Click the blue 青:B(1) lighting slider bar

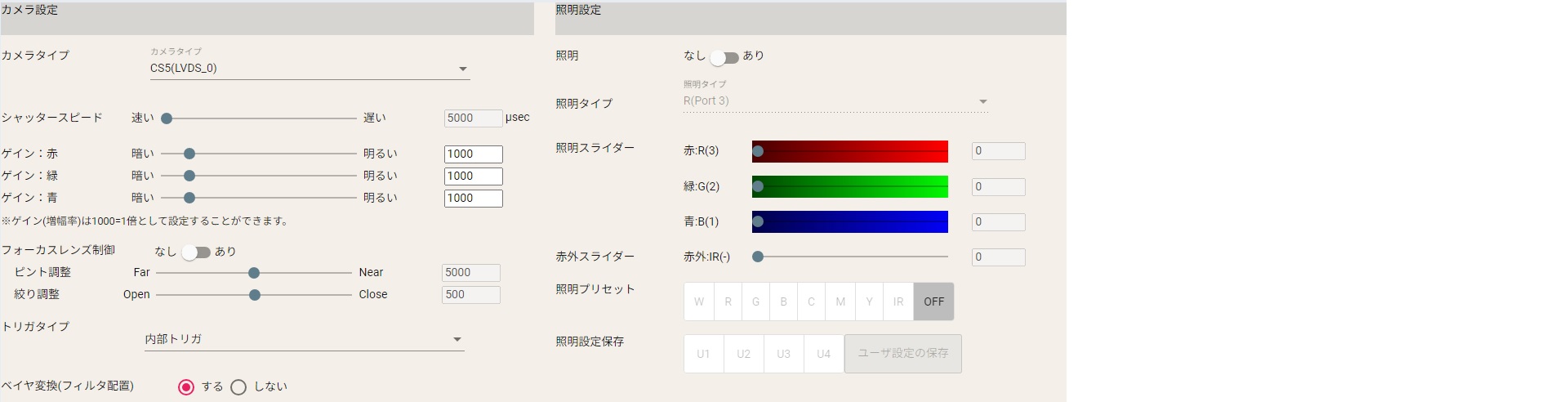pos(849,221)
